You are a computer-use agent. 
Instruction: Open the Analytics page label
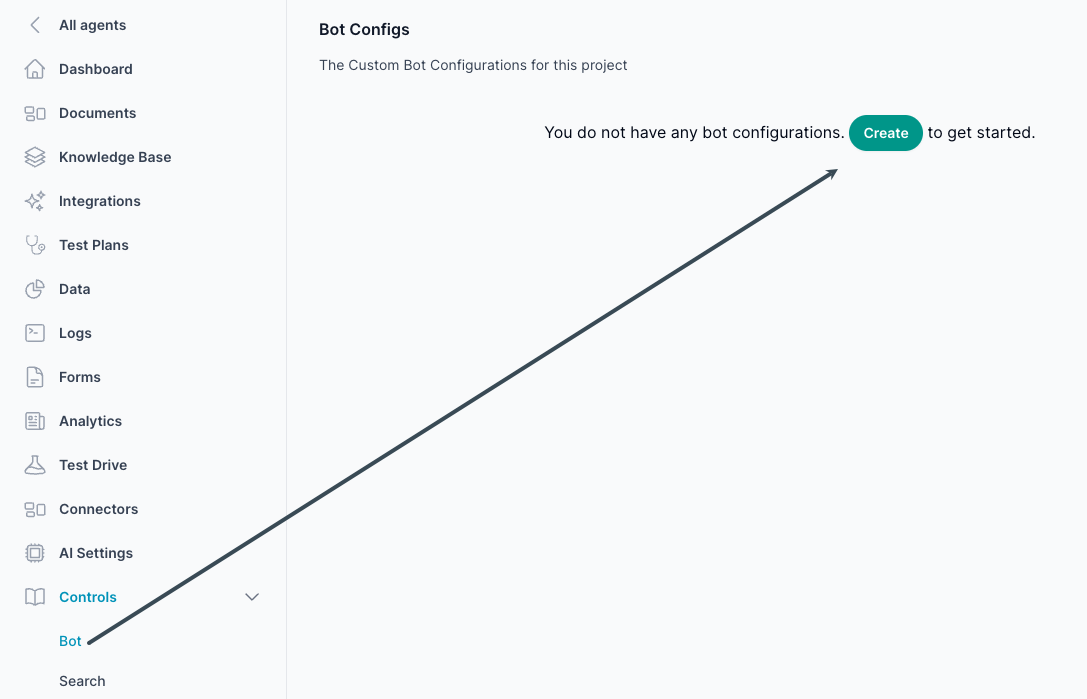tap(90, 421)
